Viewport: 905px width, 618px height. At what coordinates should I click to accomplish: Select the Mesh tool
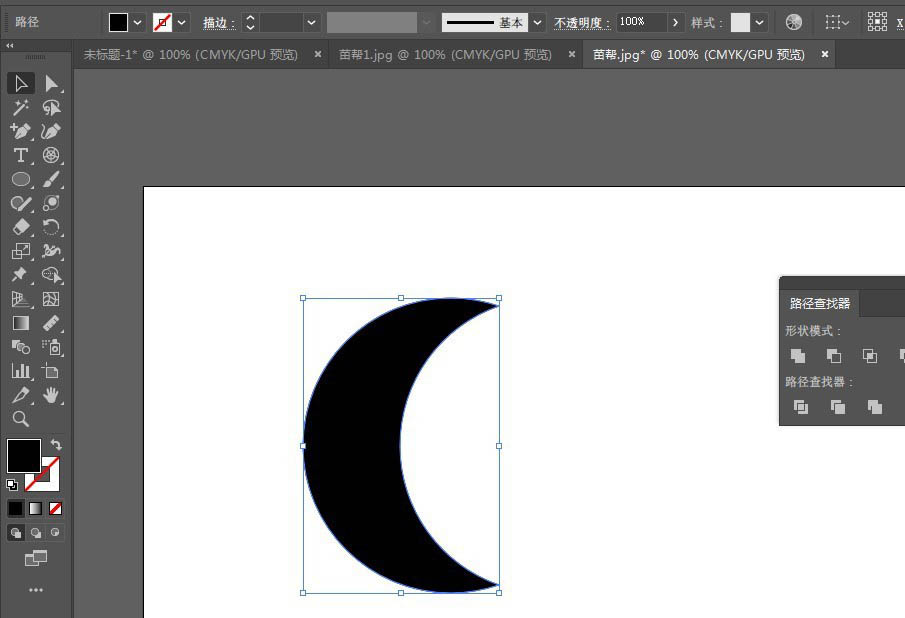pos(51,299)
